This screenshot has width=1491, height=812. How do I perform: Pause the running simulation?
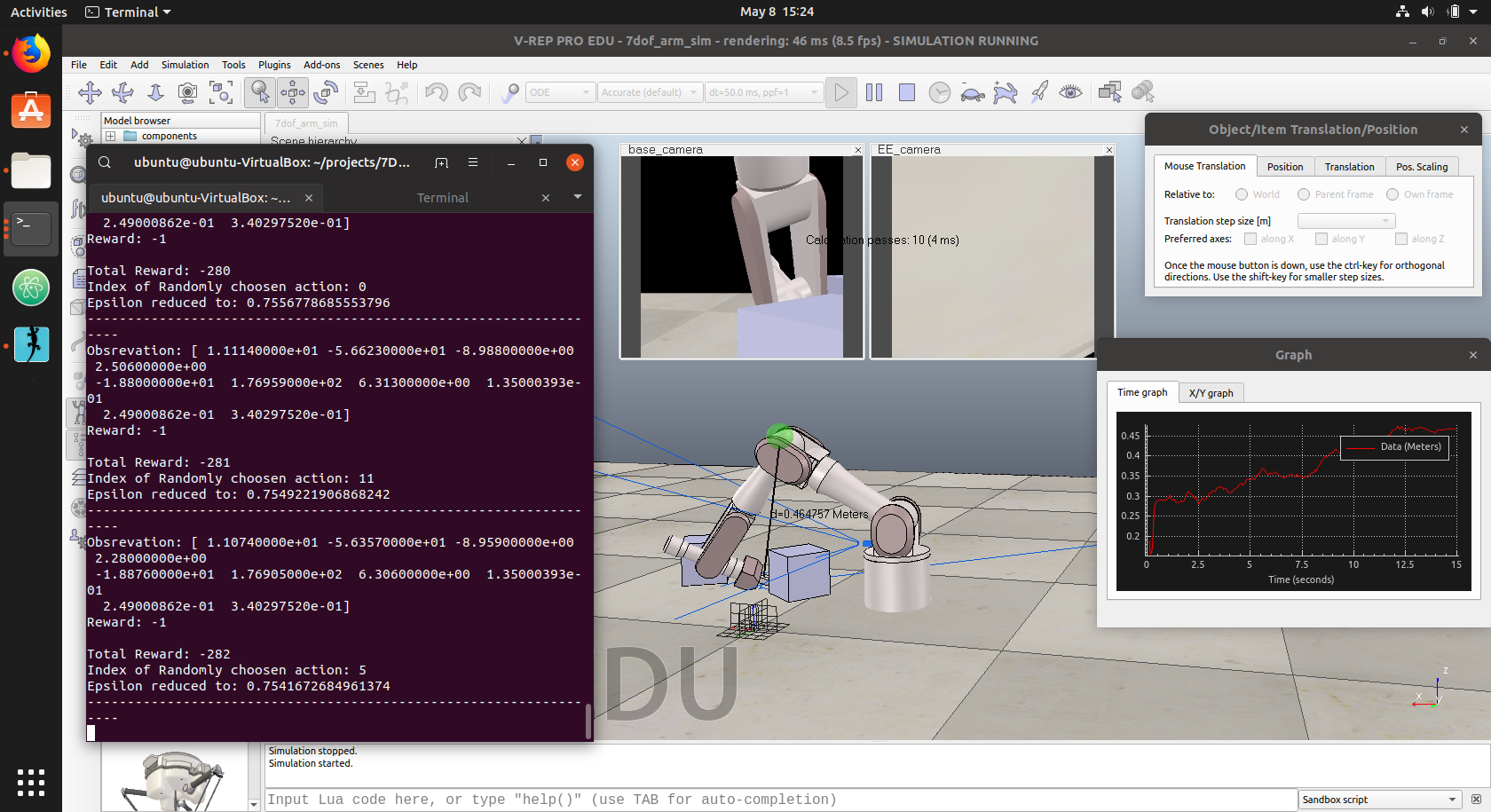pyautogui.click(x=874, y=92)
